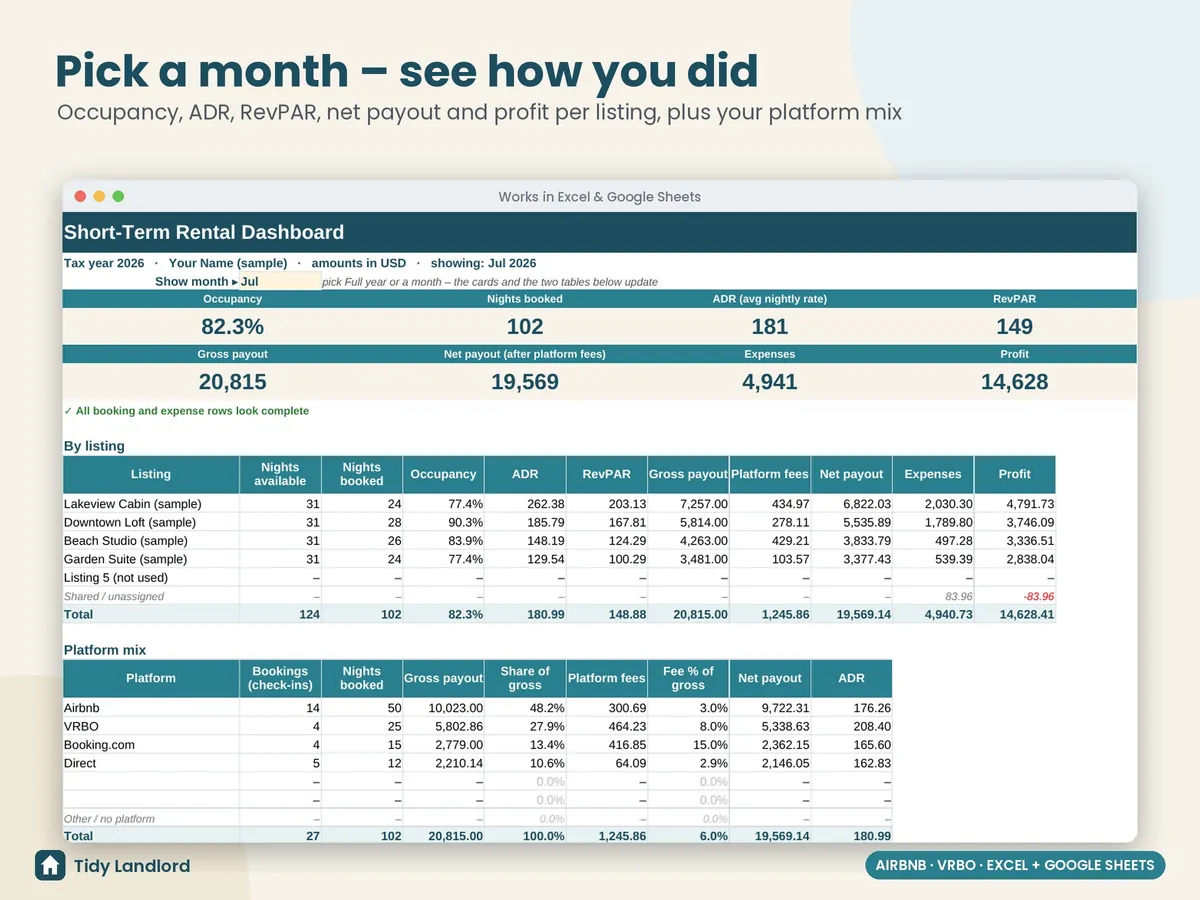Click the Direct platform row label
The width and height of the screenshot is (1200, 900).
click(80, 763)
